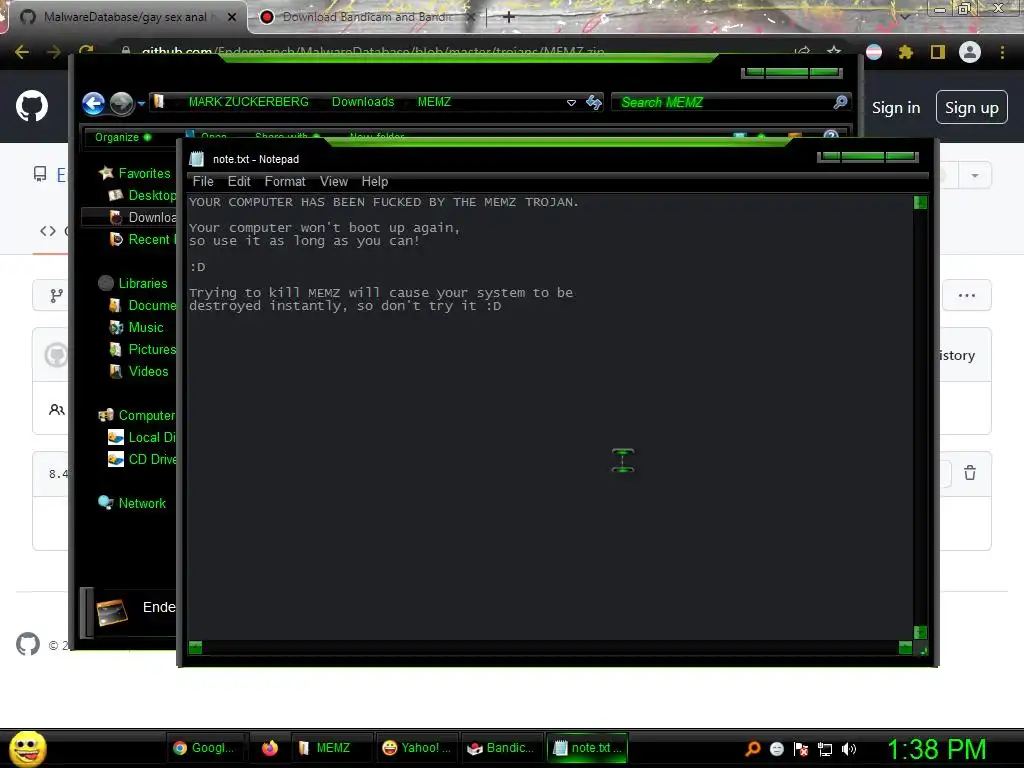Image resolution: width=1024 pixels, height=768 pixels.
Task: Open the File menu in Notepad
Action: click(203, 182)
